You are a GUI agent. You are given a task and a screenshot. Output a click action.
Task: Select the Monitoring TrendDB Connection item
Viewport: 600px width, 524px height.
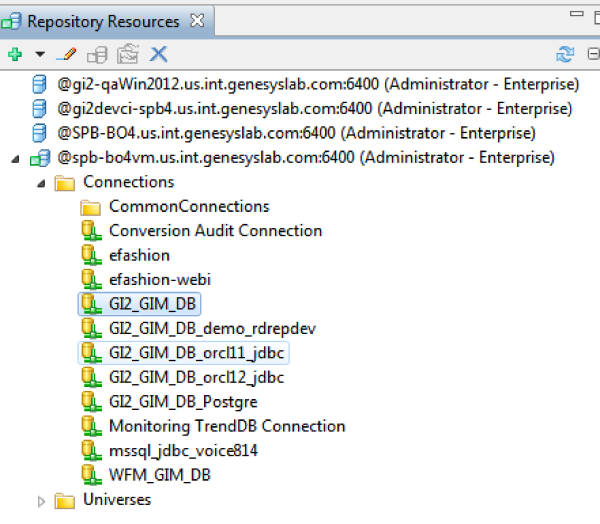(227, 426)
